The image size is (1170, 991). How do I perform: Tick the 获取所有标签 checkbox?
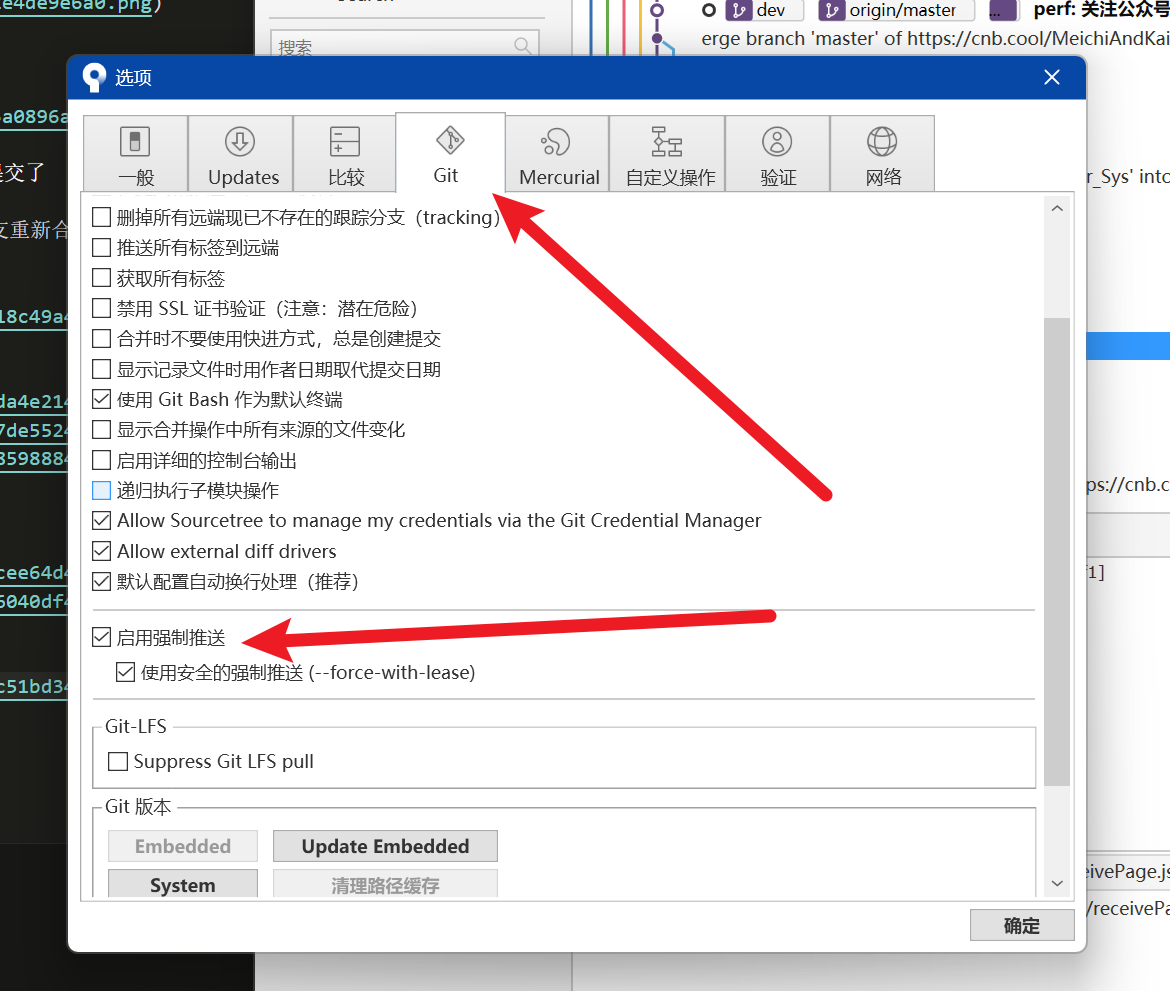coord(101,278)
